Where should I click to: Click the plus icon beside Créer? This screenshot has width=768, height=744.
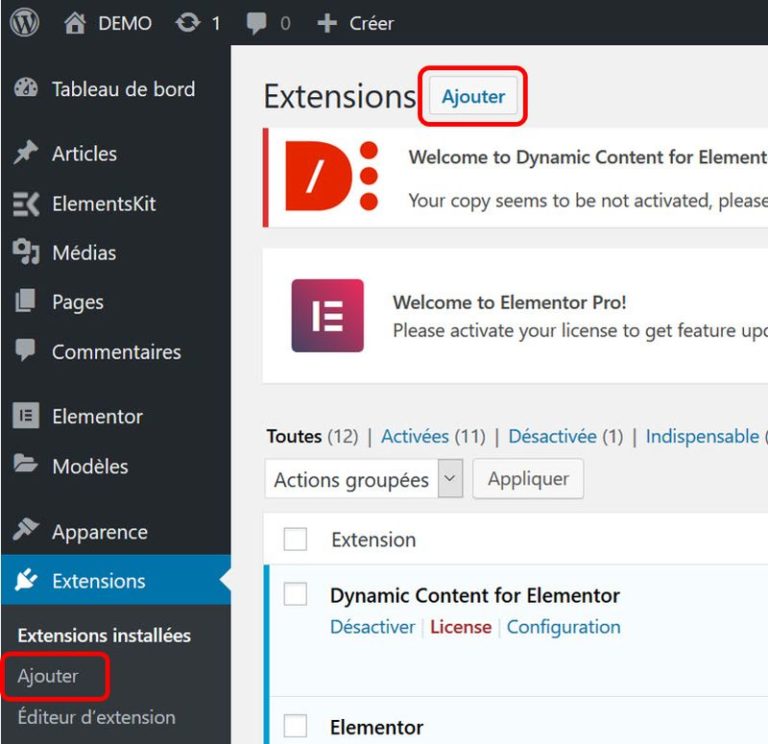pyautogui.click(x=327, y=23)
